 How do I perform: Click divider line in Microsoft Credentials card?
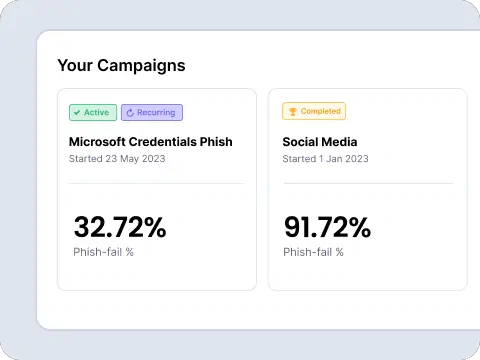[156, 183]
